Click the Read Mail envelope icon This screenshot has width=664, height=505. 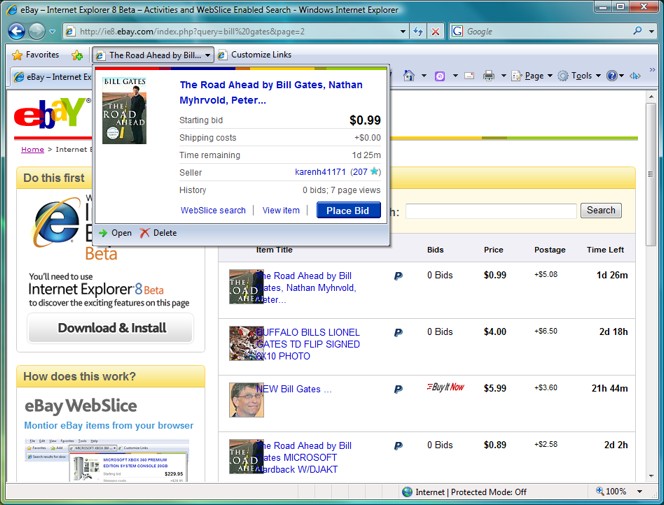point(469,76)
